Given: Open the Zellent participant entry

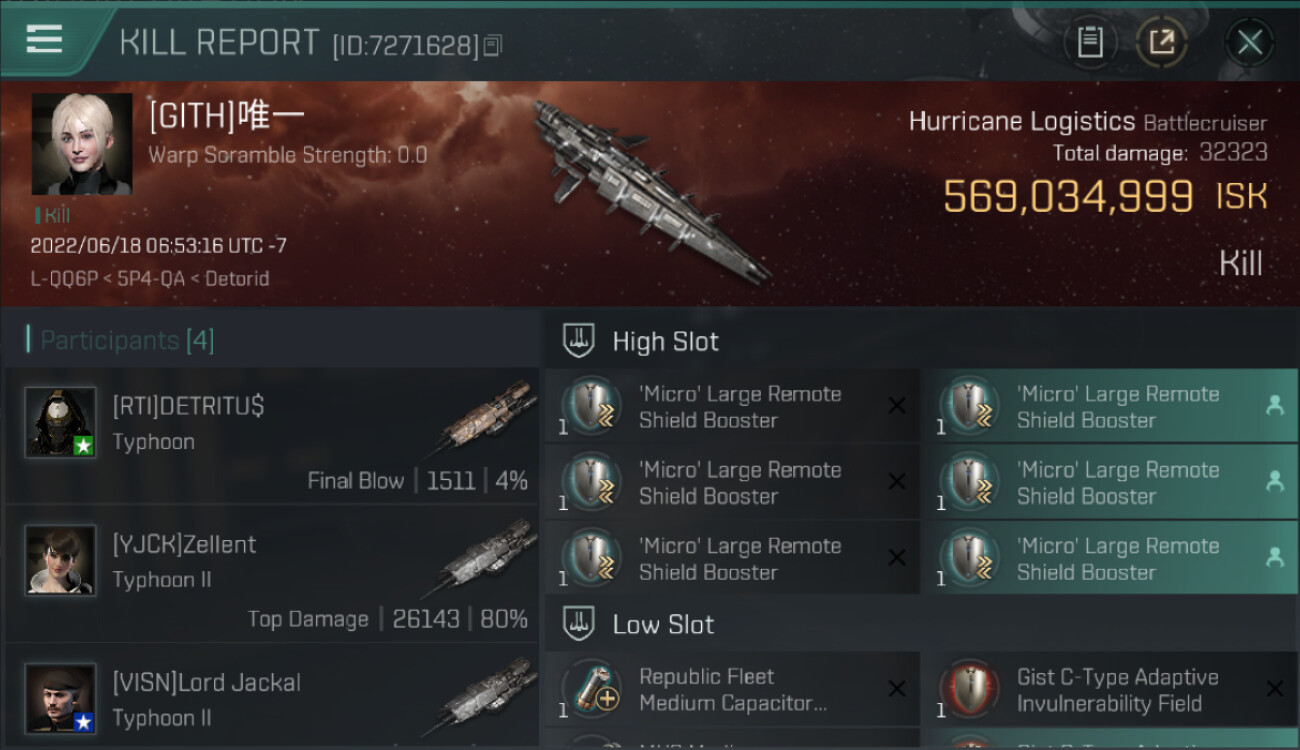Looking at the screenshot, I should [x=272, y=574].
